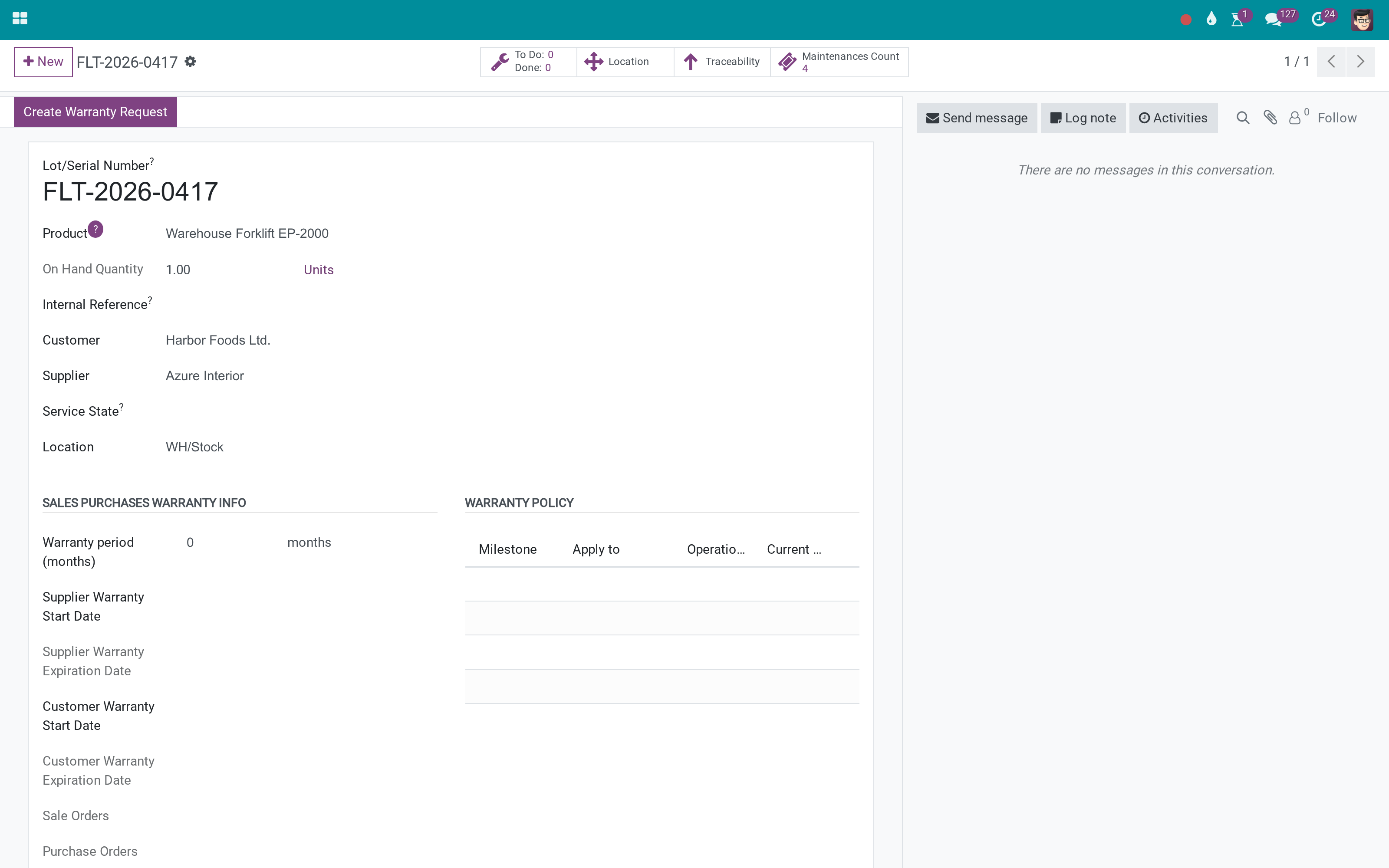Click the red recording indicator icon

point(1186,20)
